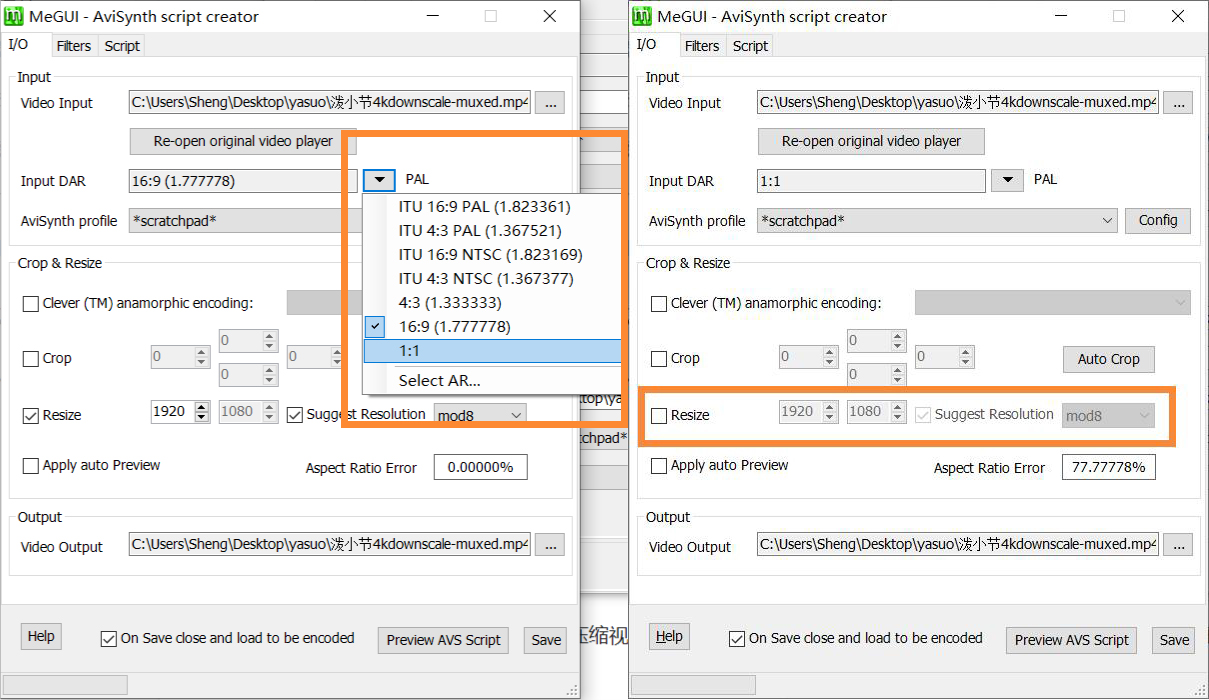
Task: Enable Crop checkbox in right window
Action: coord(659,359)
